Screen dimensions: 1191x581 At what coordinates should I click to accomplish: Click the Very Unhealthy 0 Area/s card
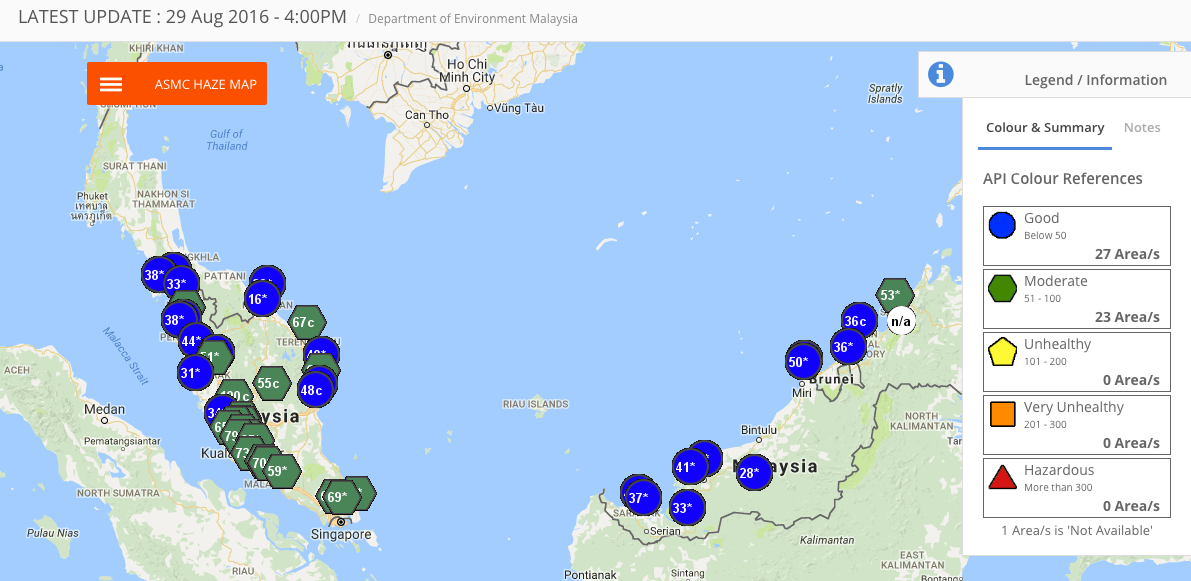click(x=1076, y=425)
